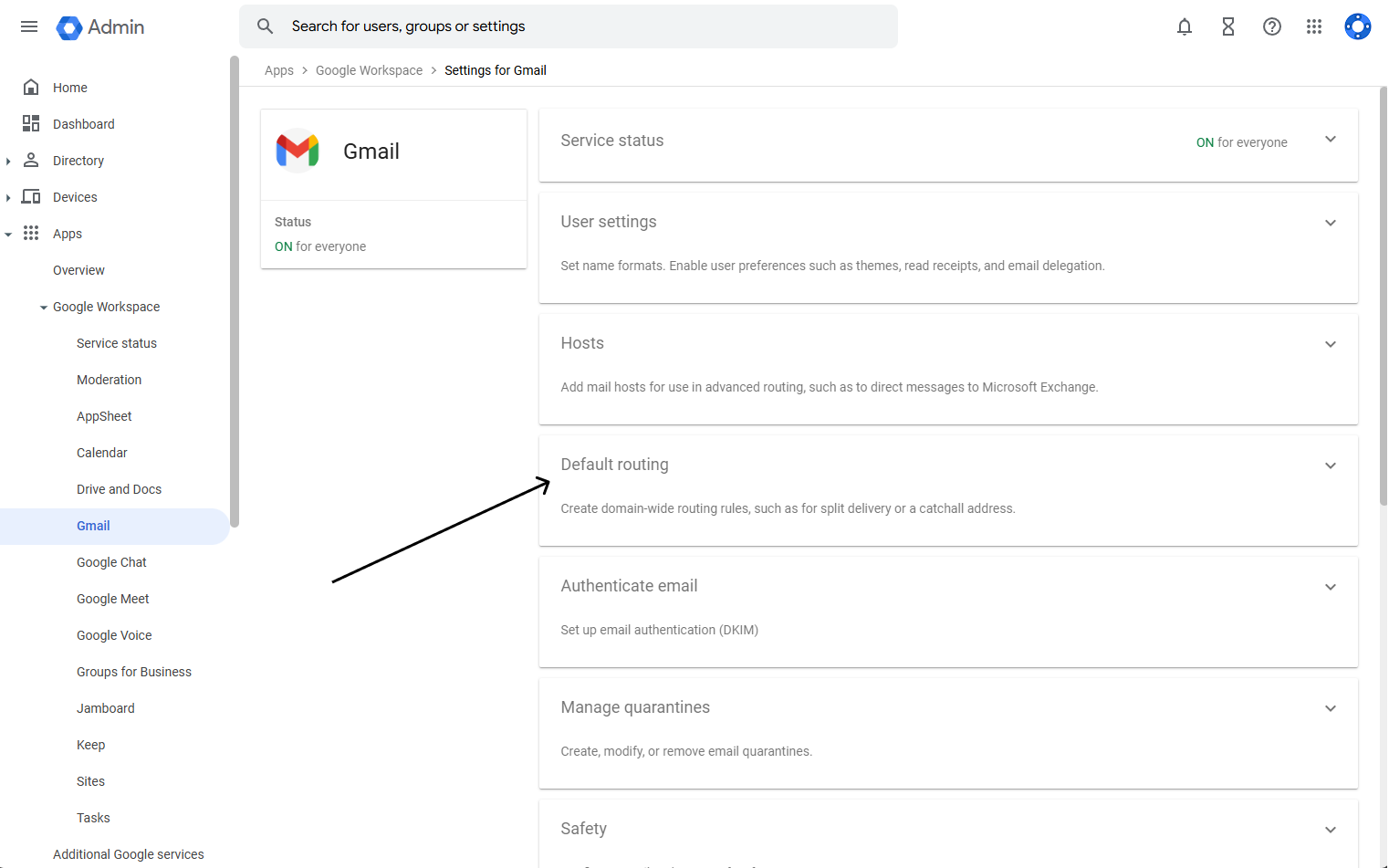The width and height of the screenshot is (1389, 868).
Task: Open Groups for Business in sidebar
Action: click(134, 672)
